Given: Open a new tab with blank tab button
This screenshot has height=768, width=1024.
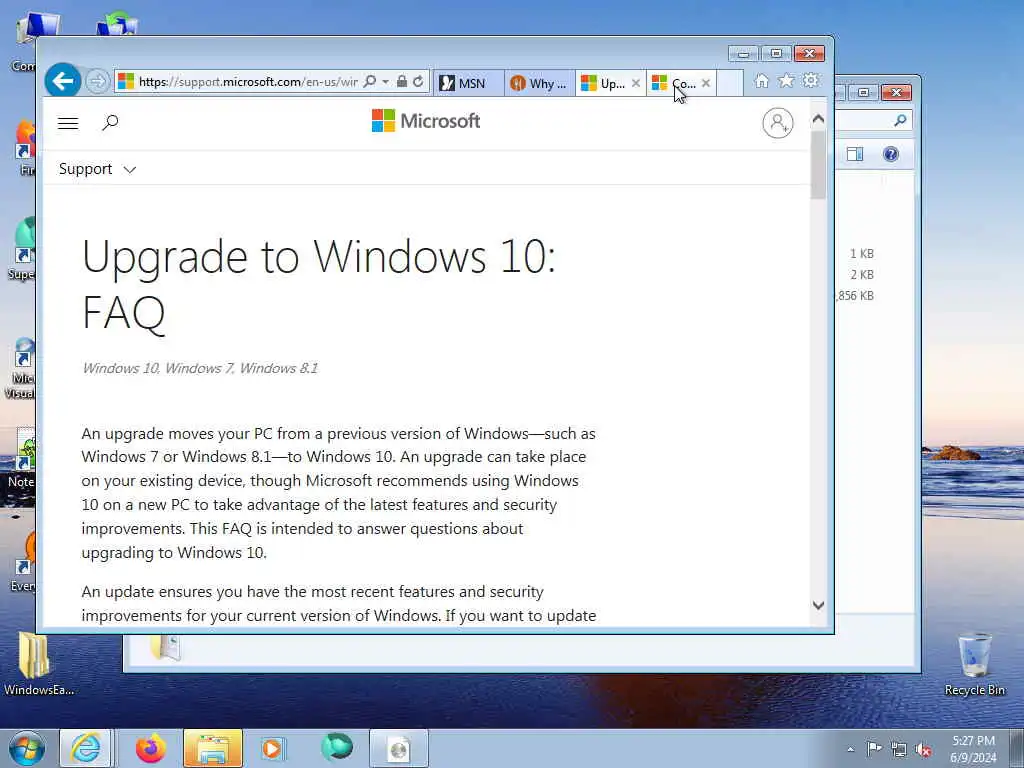Looking at the screenshot, I should click(x=730, y=83).
